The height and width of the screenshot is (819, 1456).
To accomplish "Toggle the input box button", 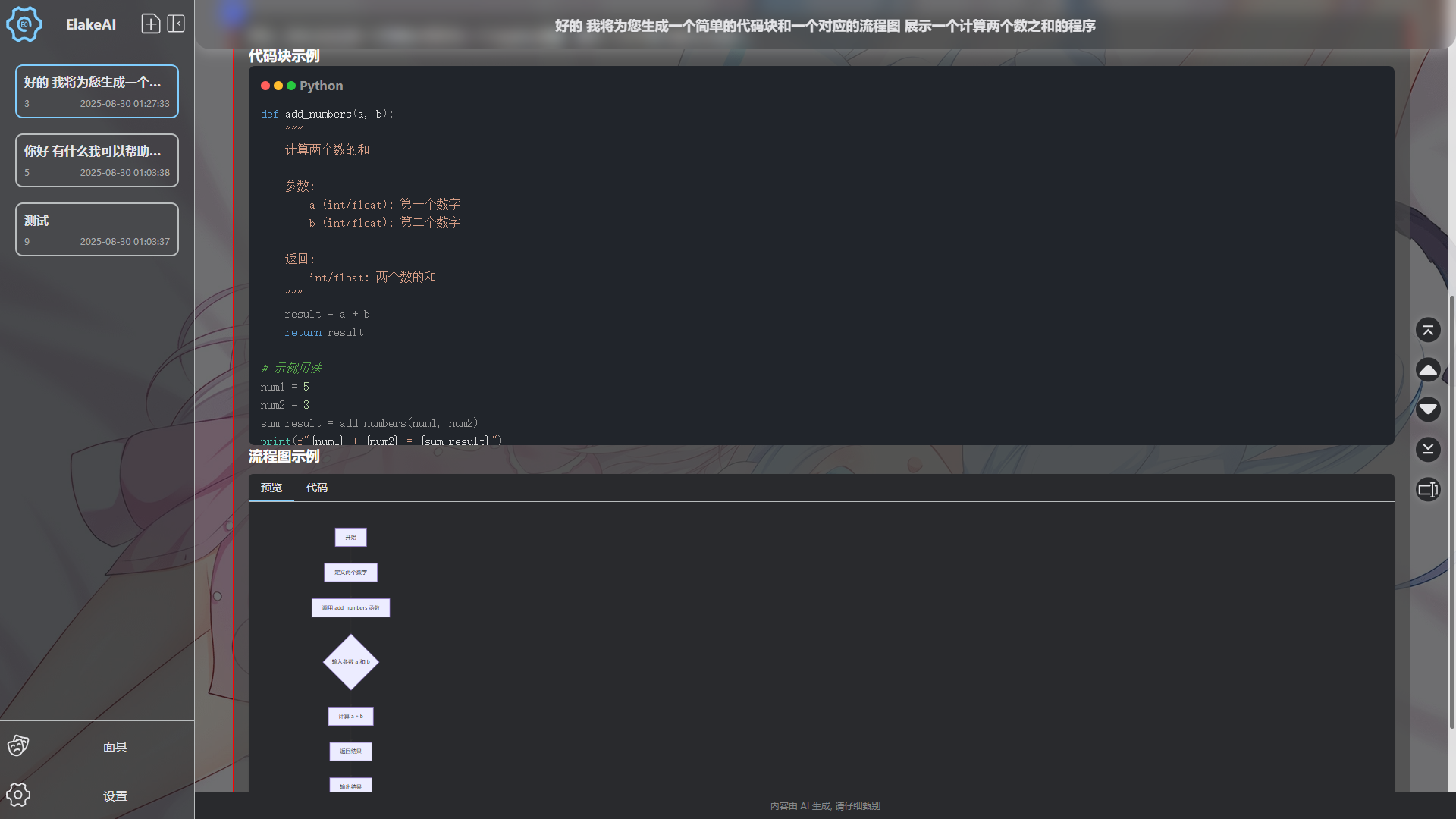I will click(x=1428, y=490).
